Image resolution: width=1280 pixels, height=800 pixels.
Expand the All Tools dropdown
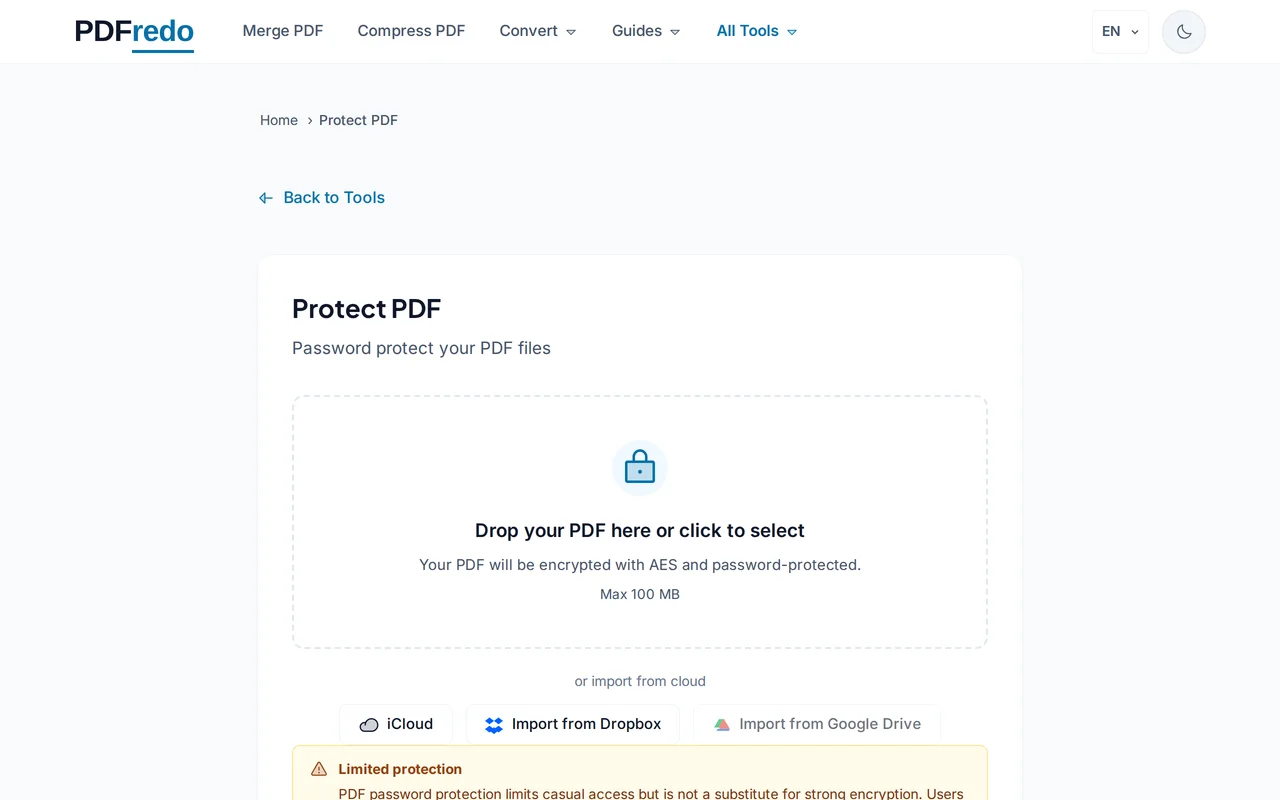tap(756, 31)
